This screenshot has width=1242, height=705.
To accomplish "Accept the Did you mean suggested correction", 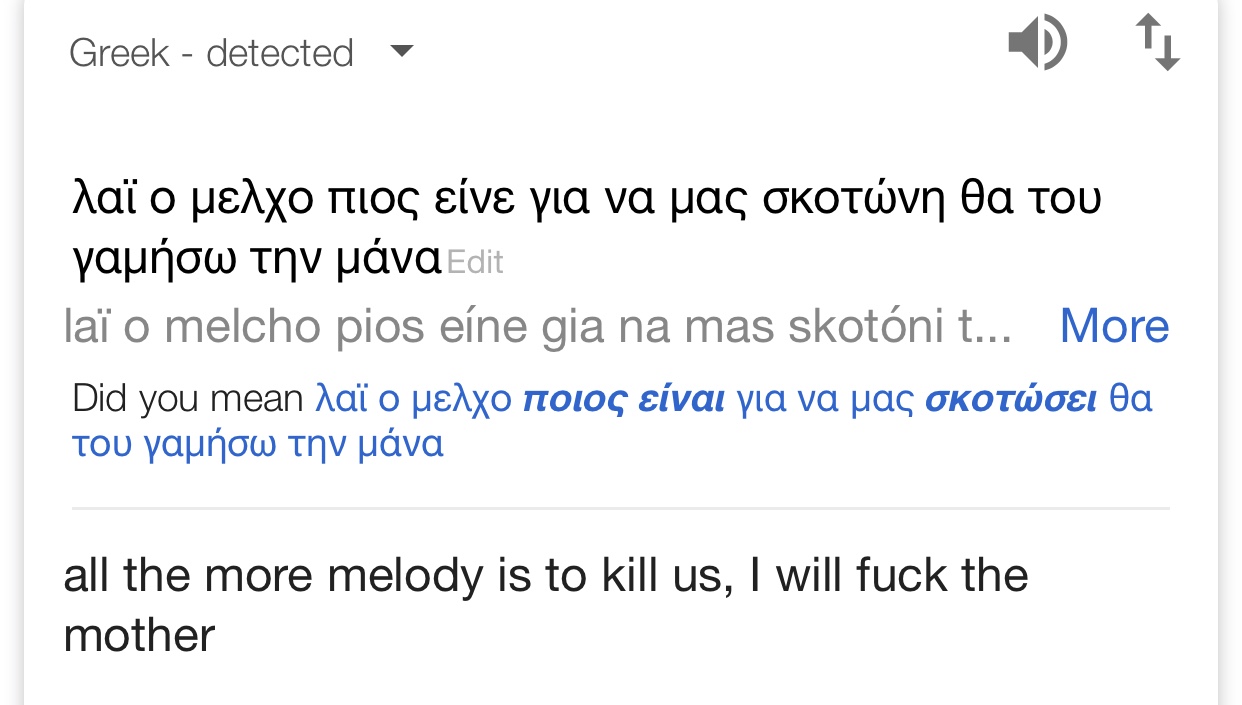I will pos(612,421).
